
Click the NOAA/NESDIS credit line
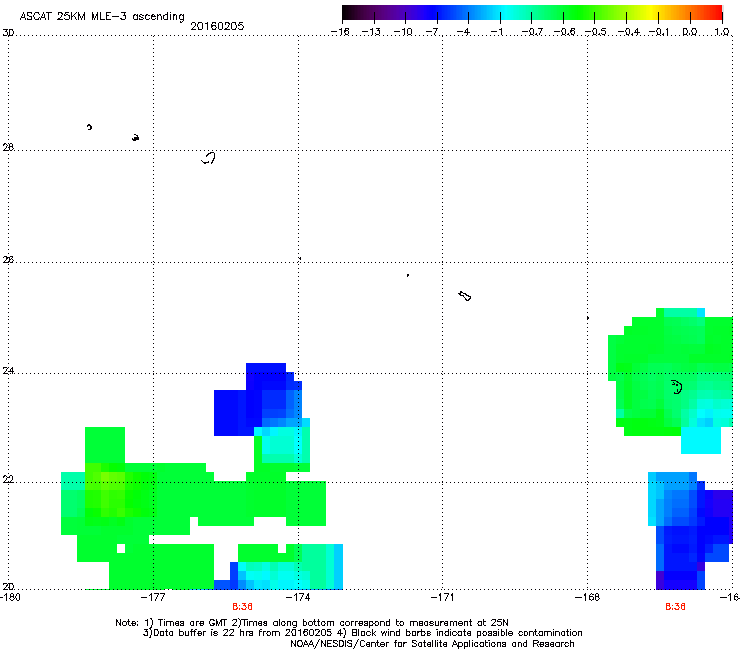[432, 643]
